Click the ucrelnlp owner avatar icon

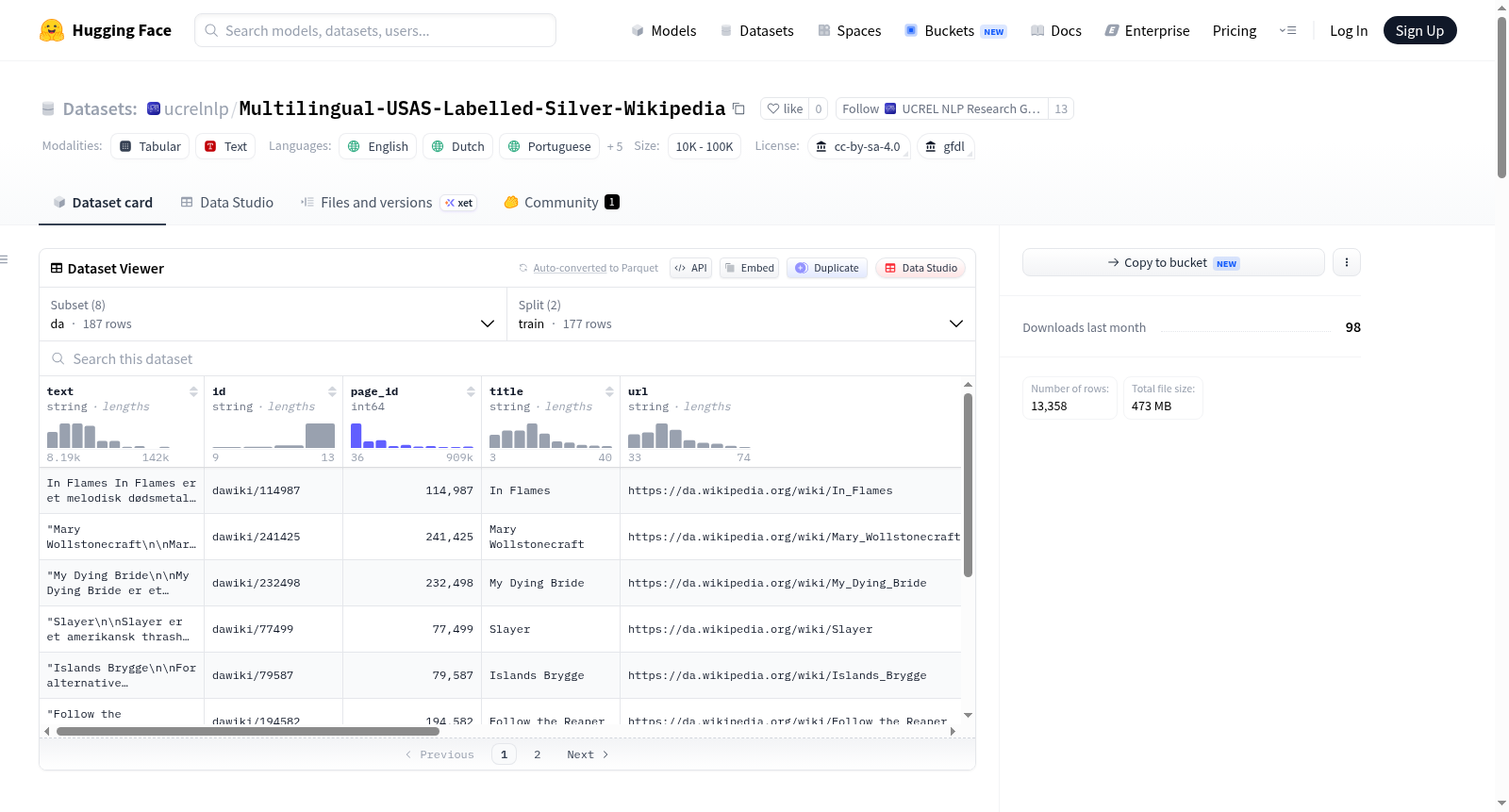tap(154, 108)
